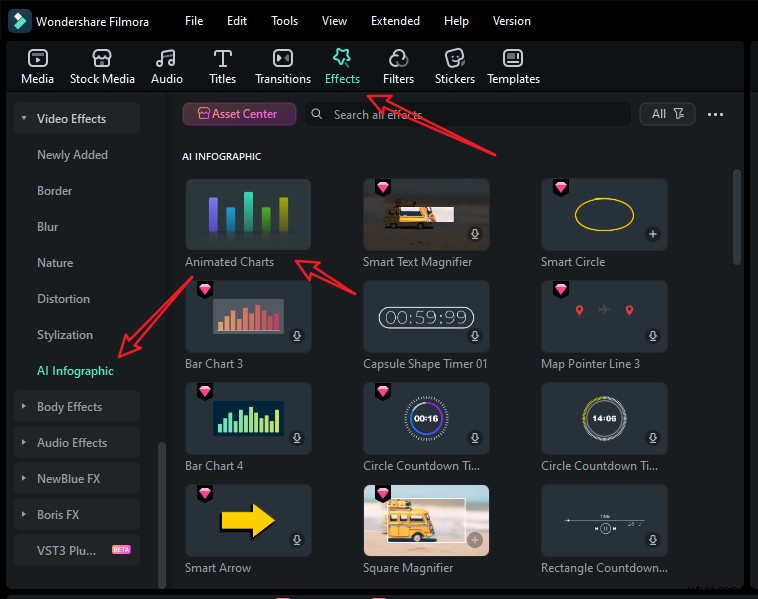Open the All filter dropdown

click(x=667, y=114)
